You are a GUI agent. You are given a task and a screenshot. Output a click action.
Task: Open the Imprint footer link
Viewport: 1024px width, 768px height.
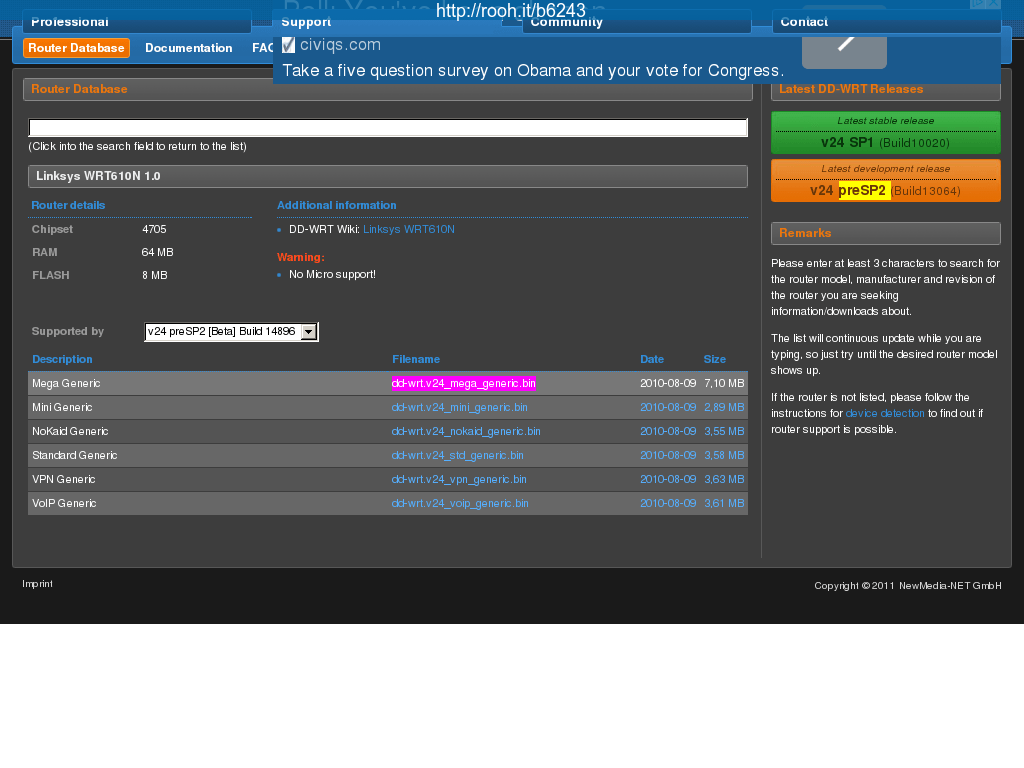pos(37,584)
